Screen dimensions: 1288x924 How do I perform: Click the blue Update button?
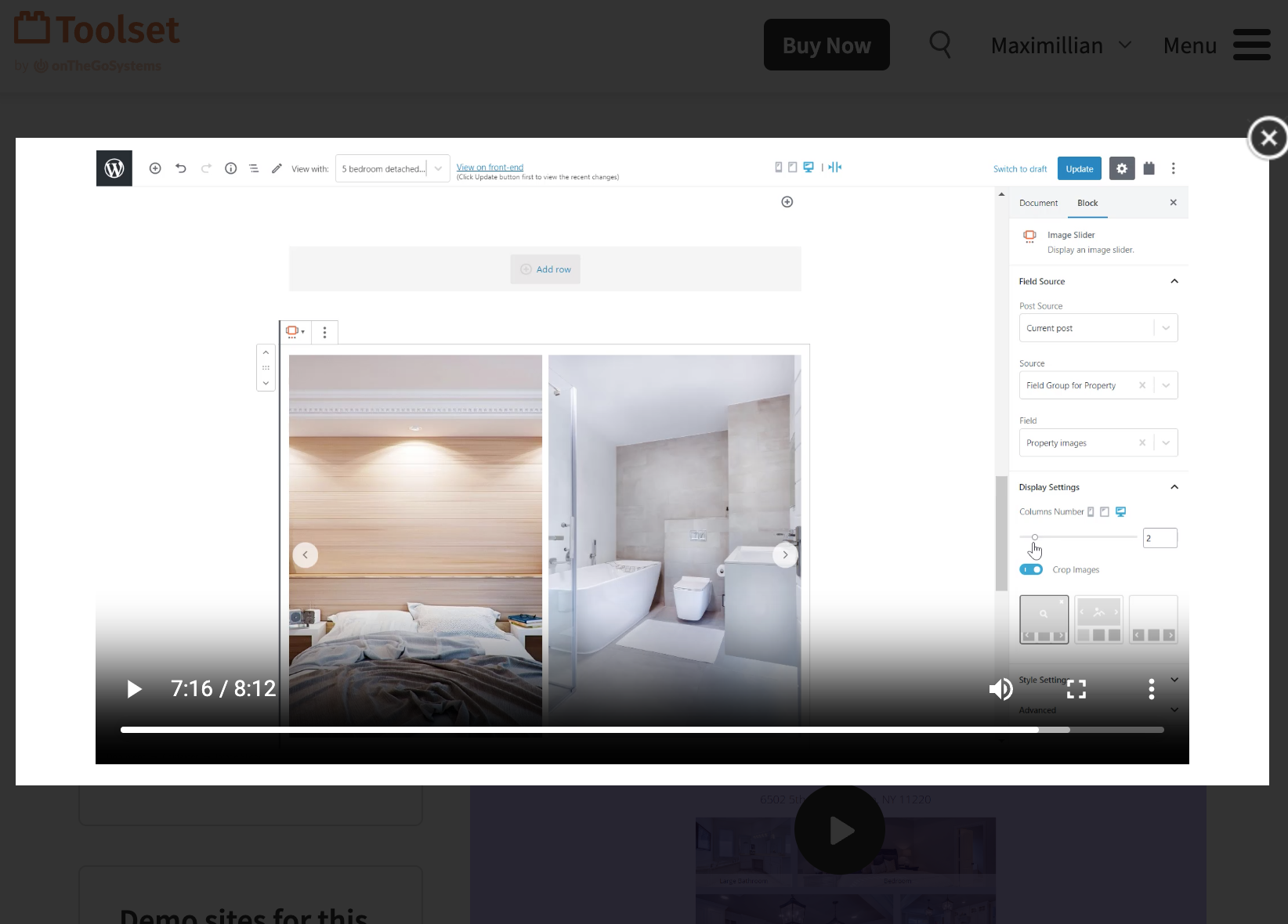1080,168
